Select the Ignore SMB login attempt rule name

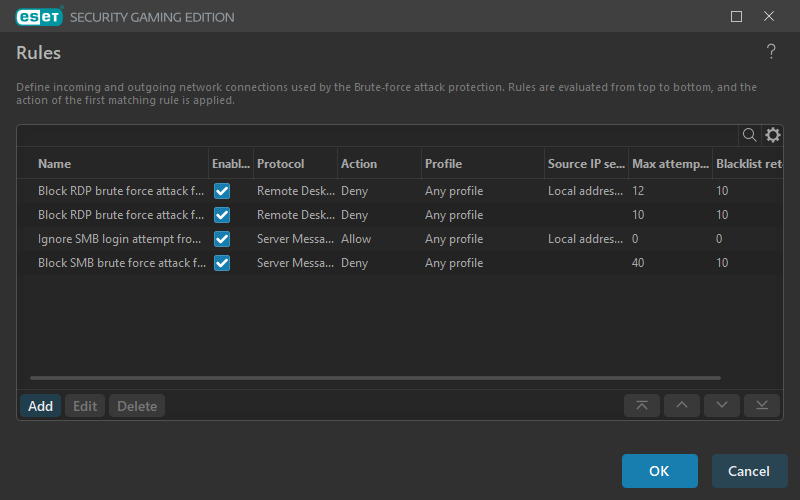click(119, 239)
